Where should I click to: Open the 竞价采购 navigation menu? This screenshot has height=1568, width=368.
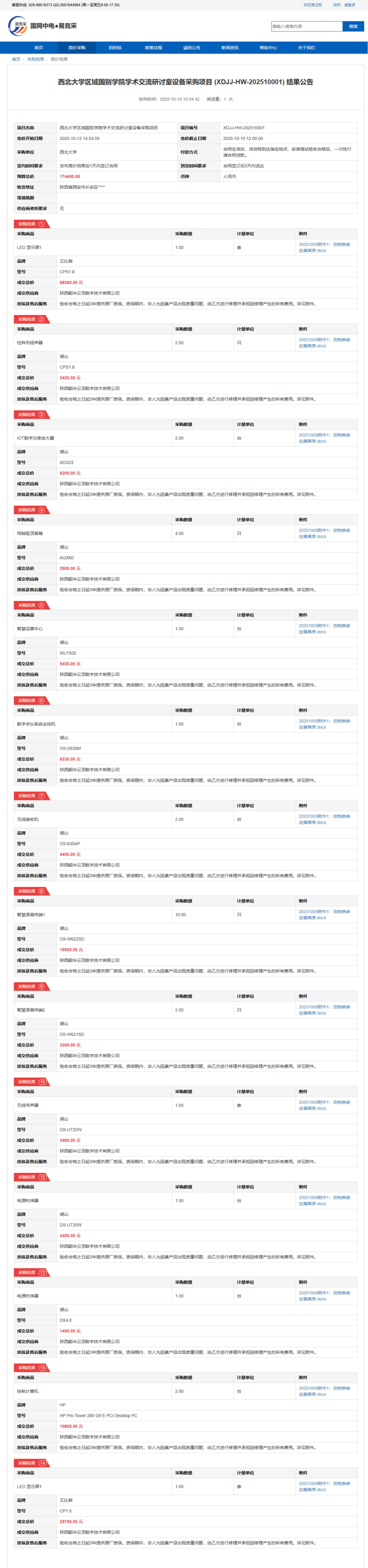point(77,48)
